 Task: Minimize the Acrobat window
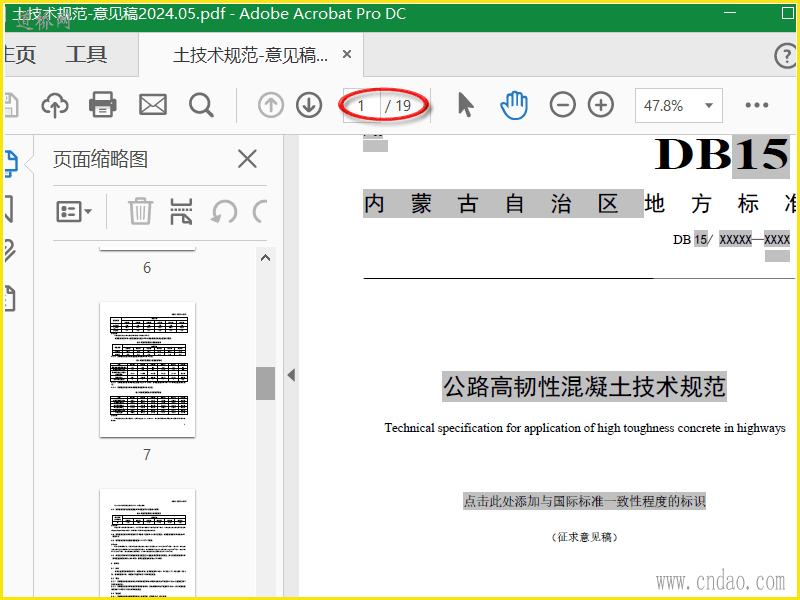(x=730, y=12)
